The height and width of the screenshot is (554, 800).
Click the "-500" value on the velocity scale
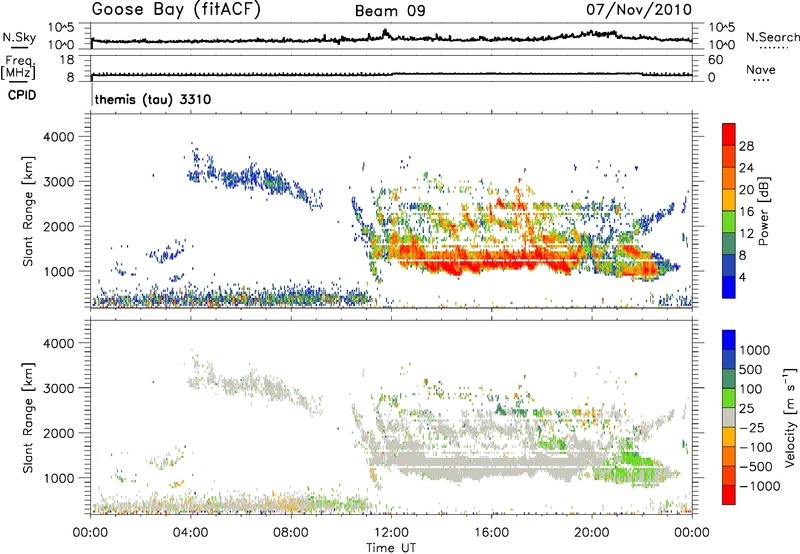[756, 466]
